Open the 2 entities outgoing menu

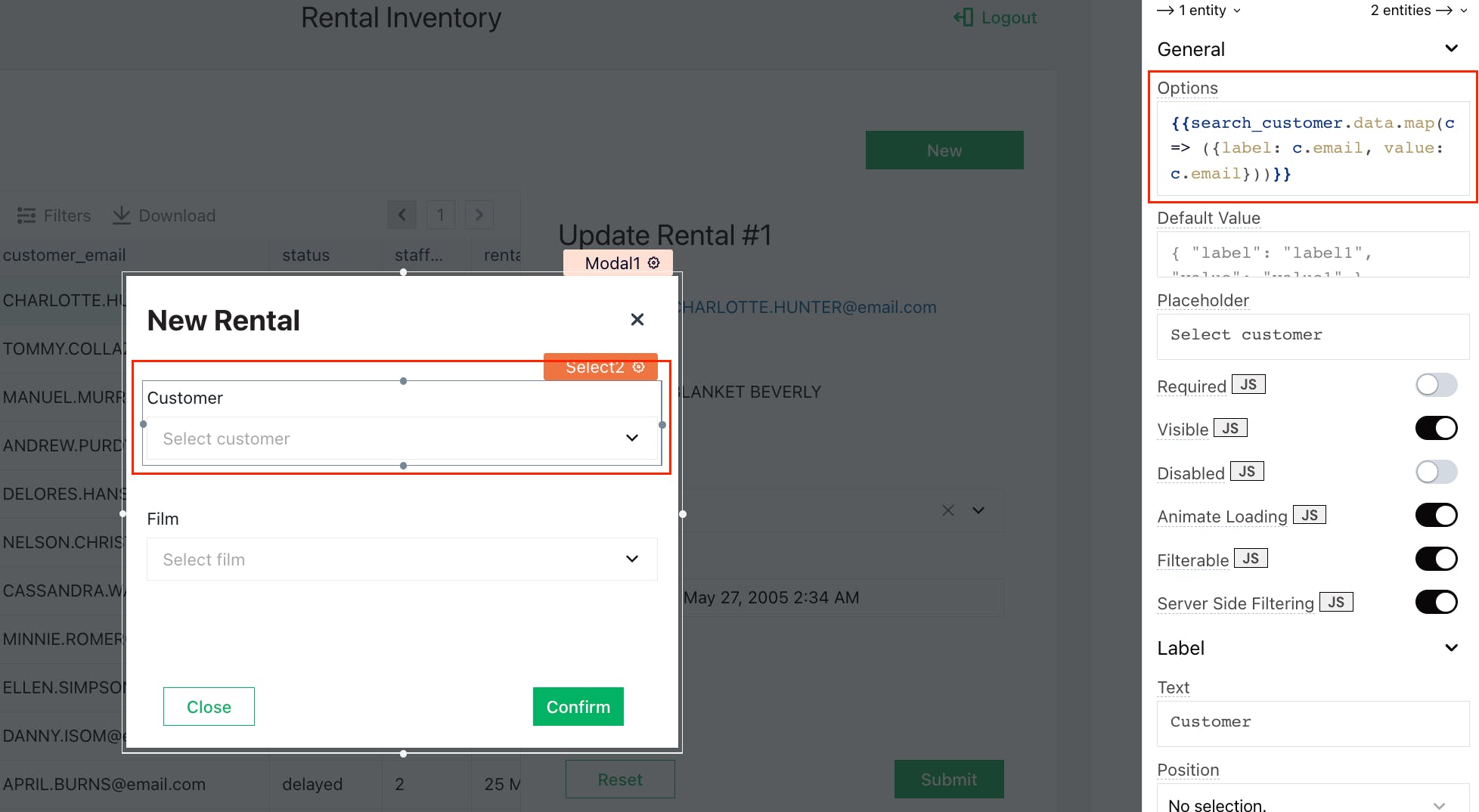[x=1419, y=11]
